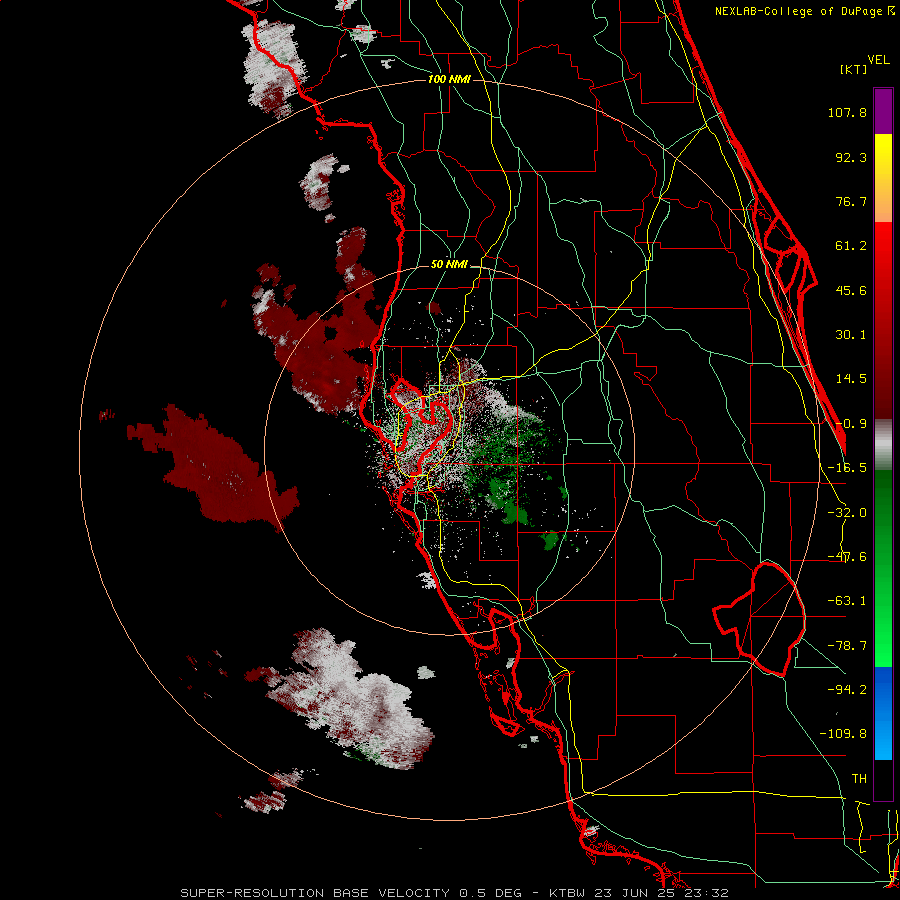Select the [KT] units label
The image size is (900, 900).
pos(854,69)
